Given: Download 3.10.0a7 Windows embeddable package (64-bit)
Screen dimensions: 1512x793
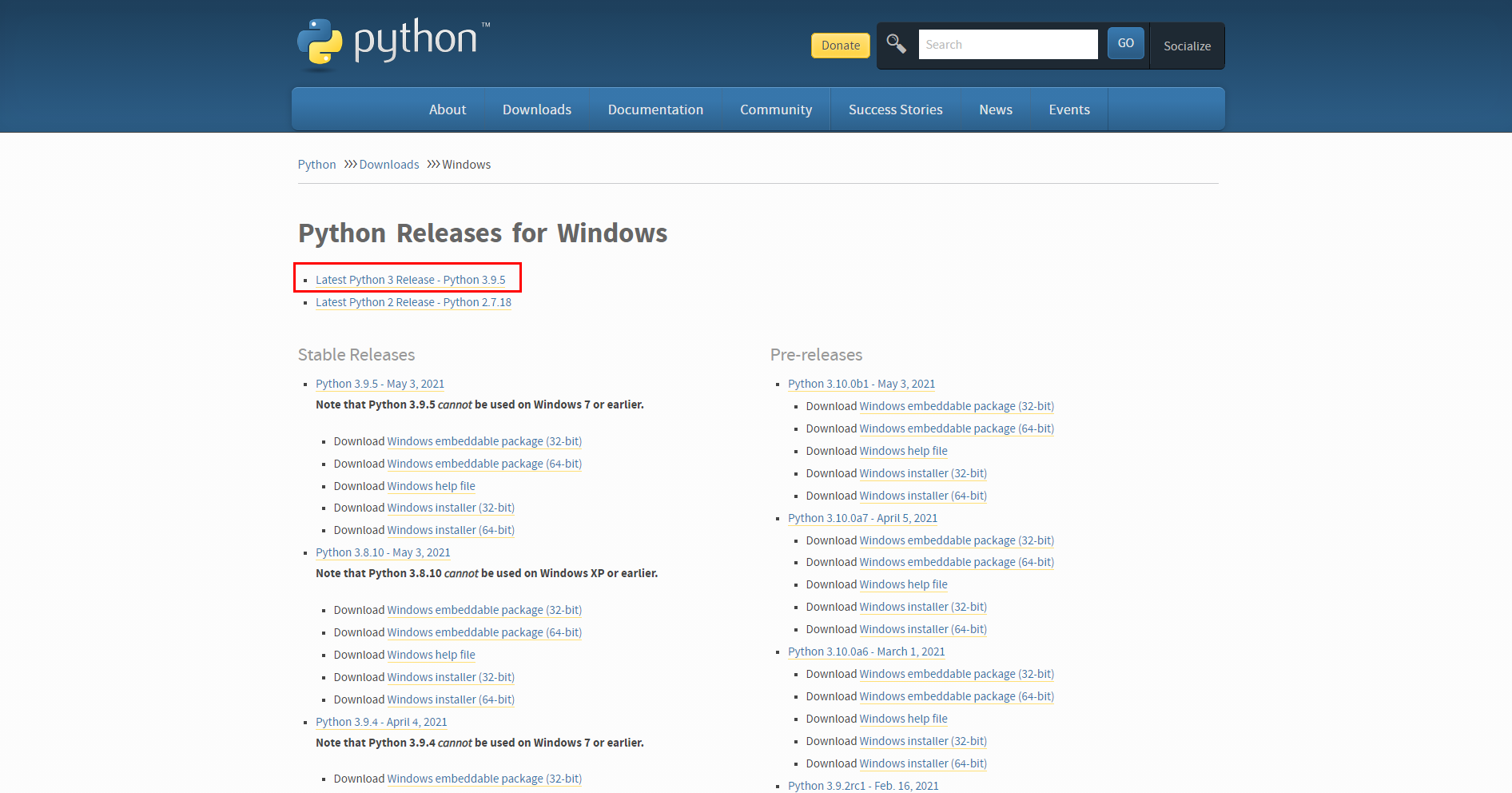Looking at the screenshot, I should 957,562.
